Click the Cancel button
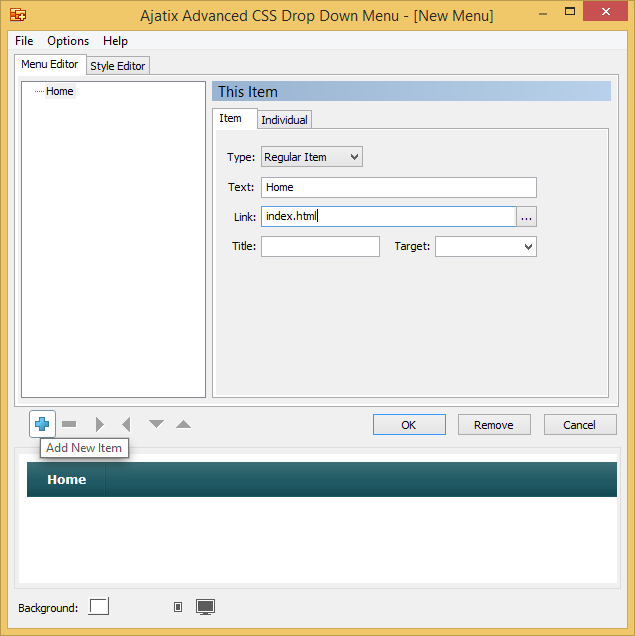This screenshot has height=636, width=635. (579, 425)
